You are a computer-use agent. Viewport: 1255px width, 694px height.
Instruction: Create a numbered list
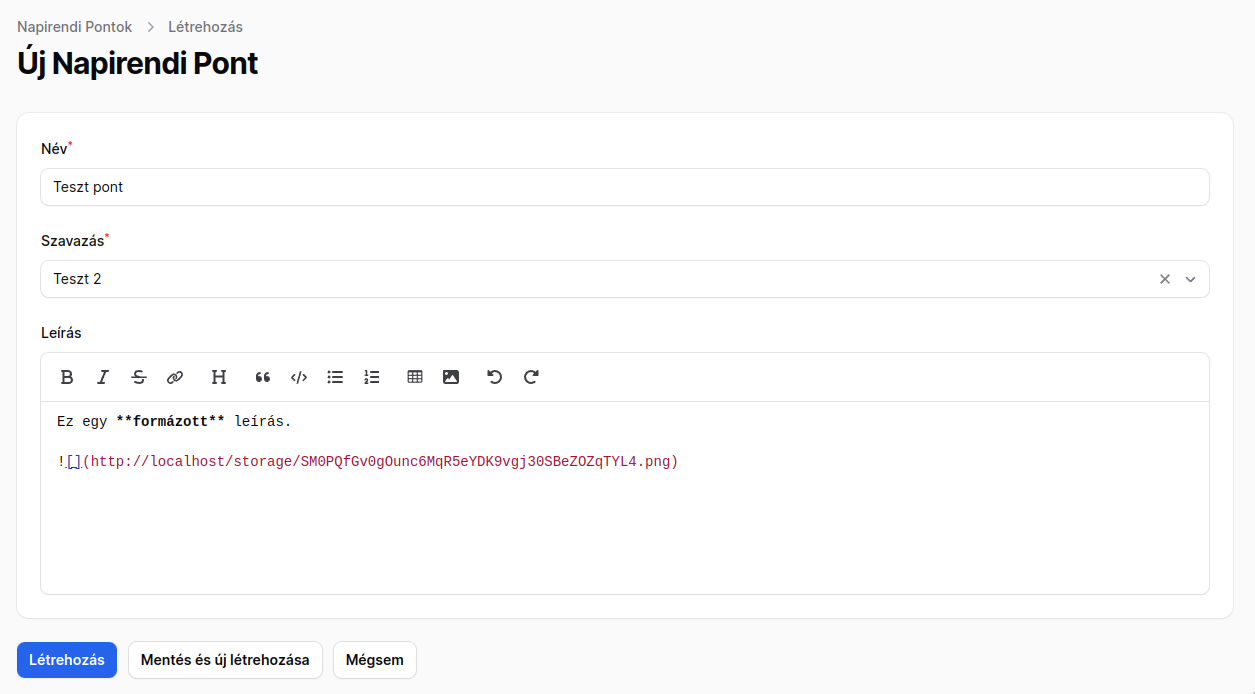(371, 377)
